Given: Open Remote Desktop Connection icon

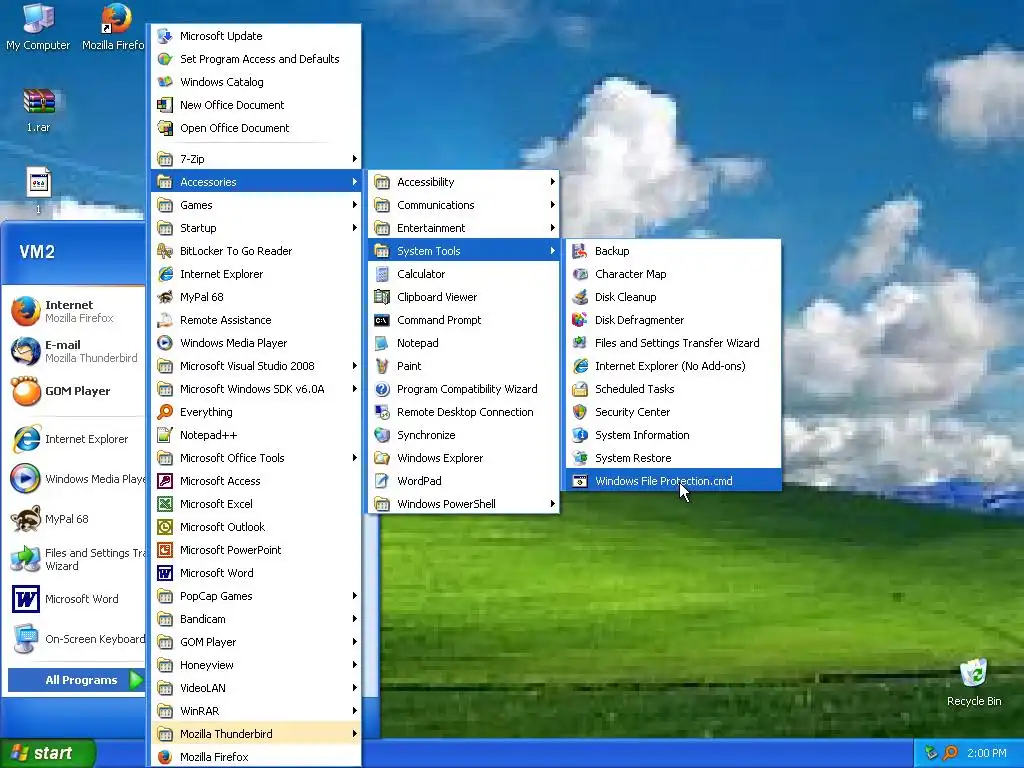Looking at the screenshot, I should 382,411.
